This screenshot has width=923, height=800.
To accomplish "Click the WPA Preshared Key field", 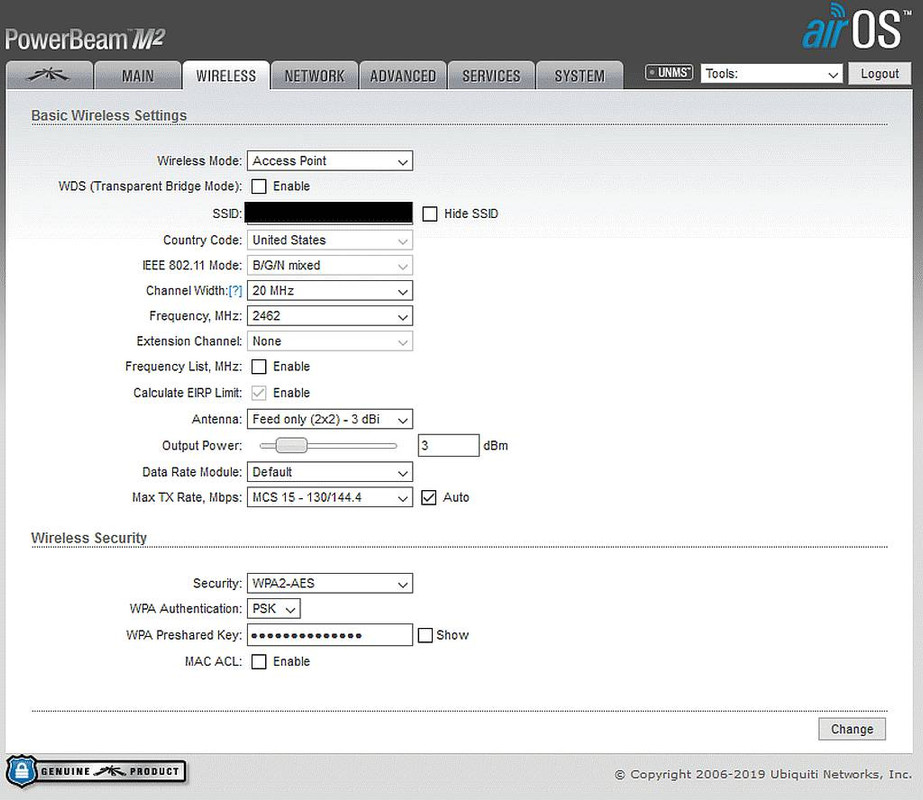I will point(330,635).
